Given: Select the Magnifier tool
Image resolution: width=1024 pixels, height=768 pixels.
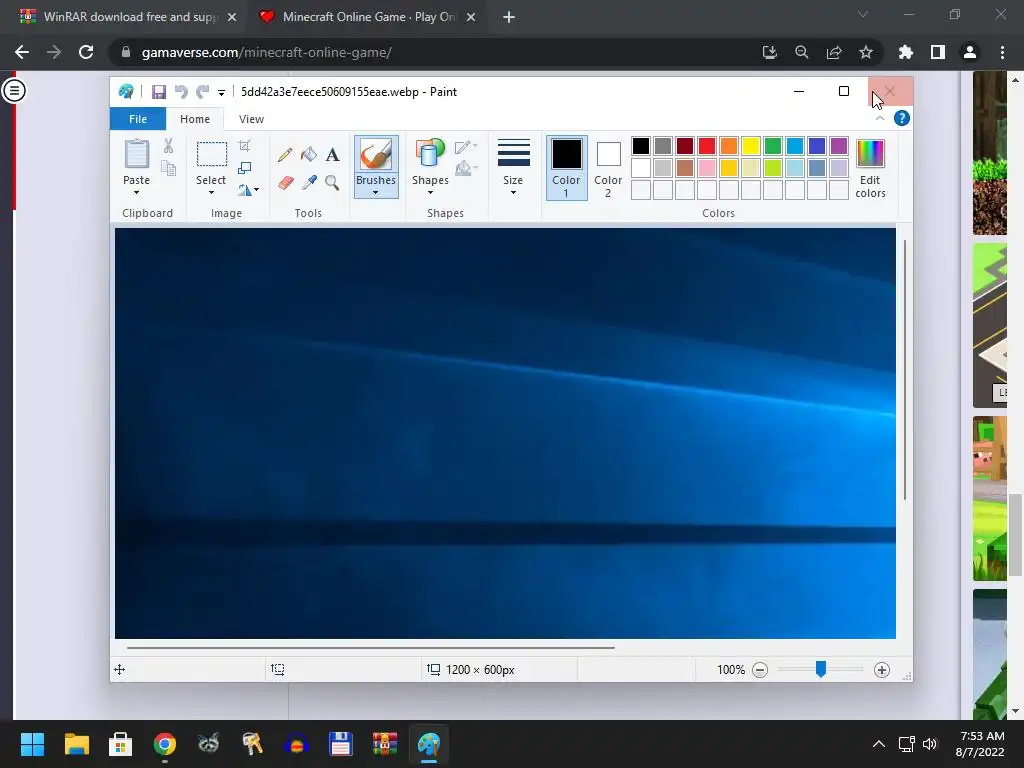Looking at the screenshot, I should pyautogui.click(x=332, y=182).
